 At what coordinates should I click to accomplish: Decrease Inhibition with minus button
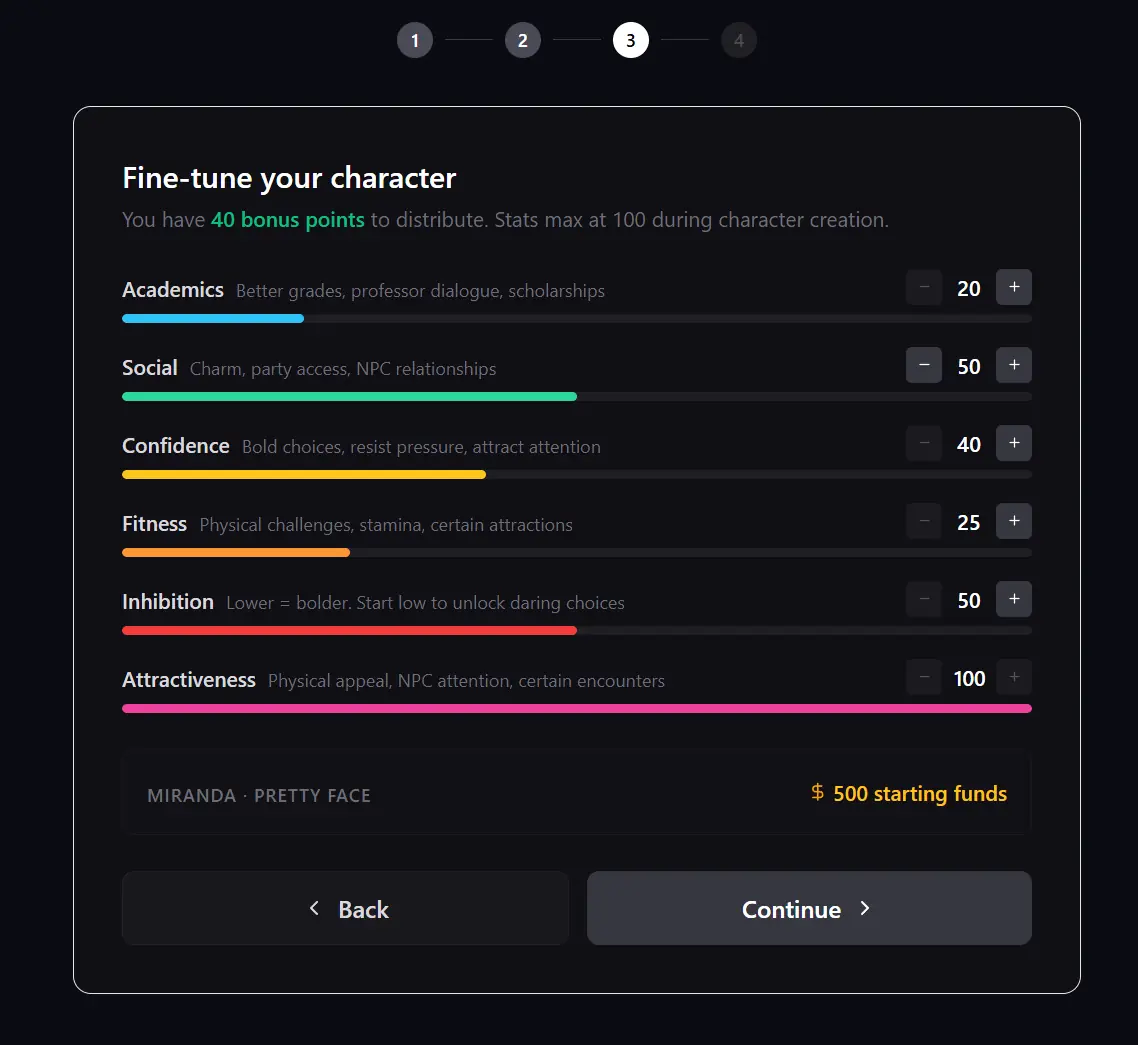[924, 600]
